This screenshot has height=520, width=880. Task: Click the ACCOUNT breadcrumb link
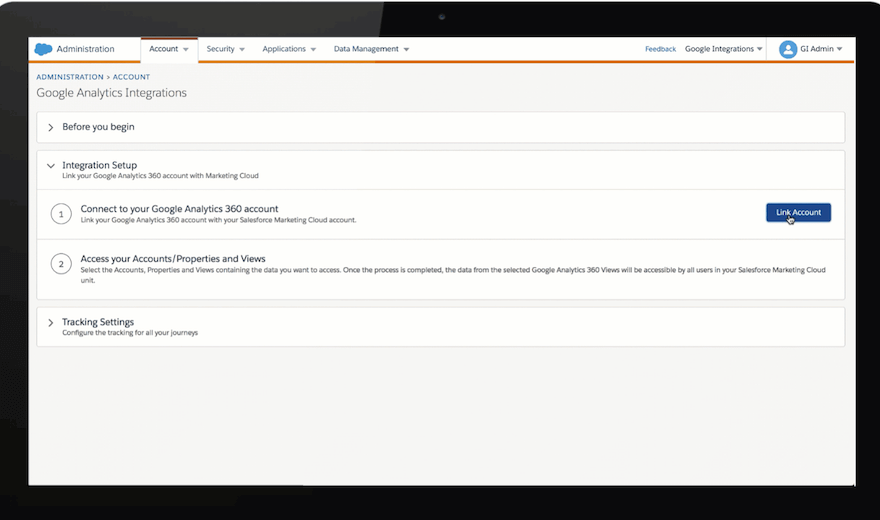[131, 77]
